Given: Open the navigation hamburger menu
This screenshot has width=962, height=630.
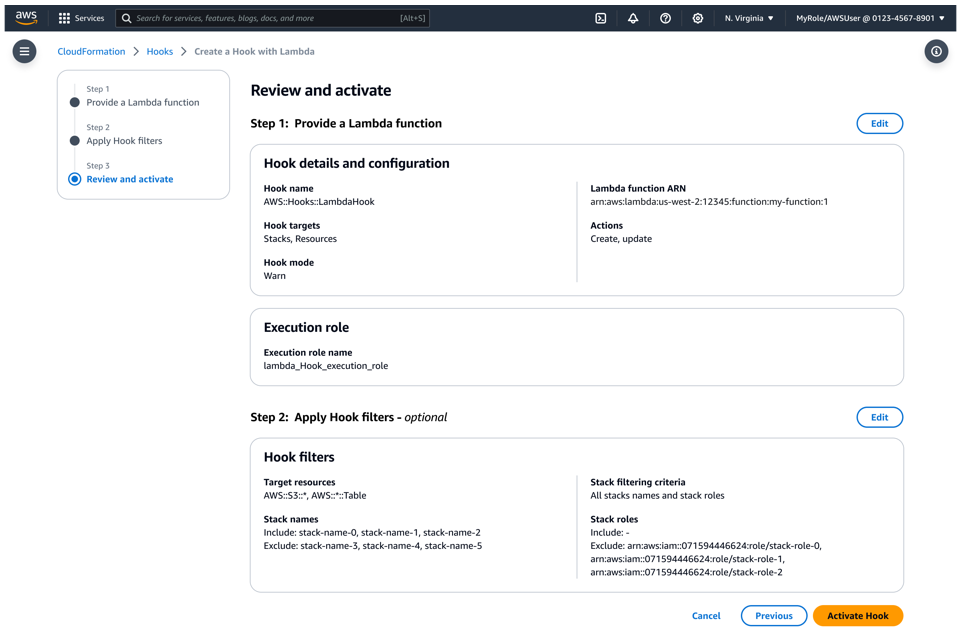Looking at the screenshot, I should point(23,51).
